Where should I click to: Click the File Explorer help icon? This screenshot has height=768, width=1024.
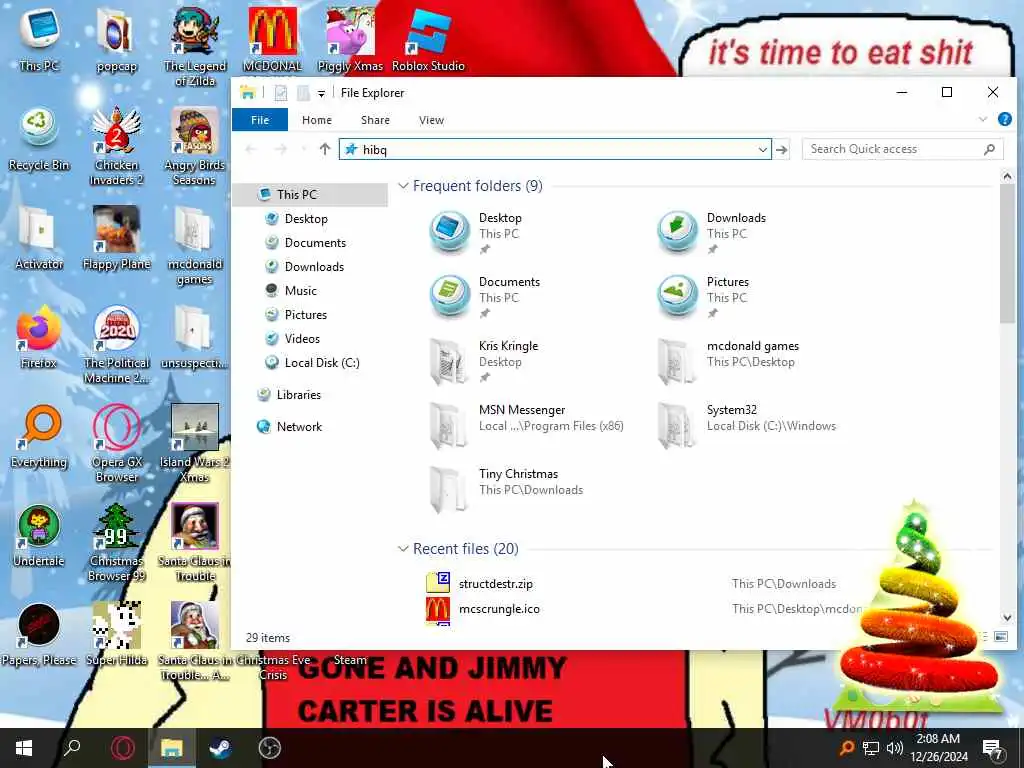click(x=1004, y=119)
